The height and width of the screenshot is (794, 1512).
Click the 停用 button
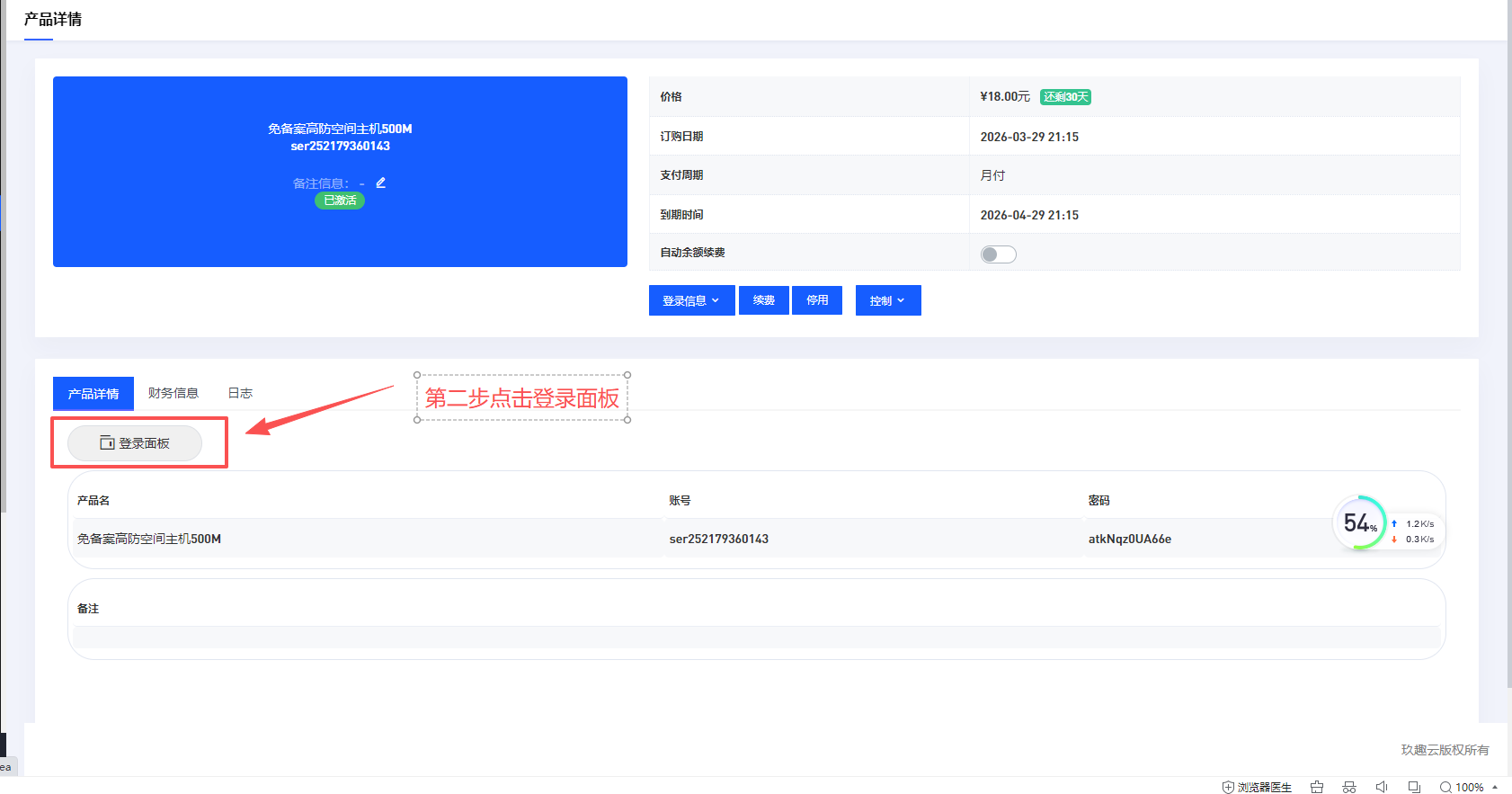817,300
